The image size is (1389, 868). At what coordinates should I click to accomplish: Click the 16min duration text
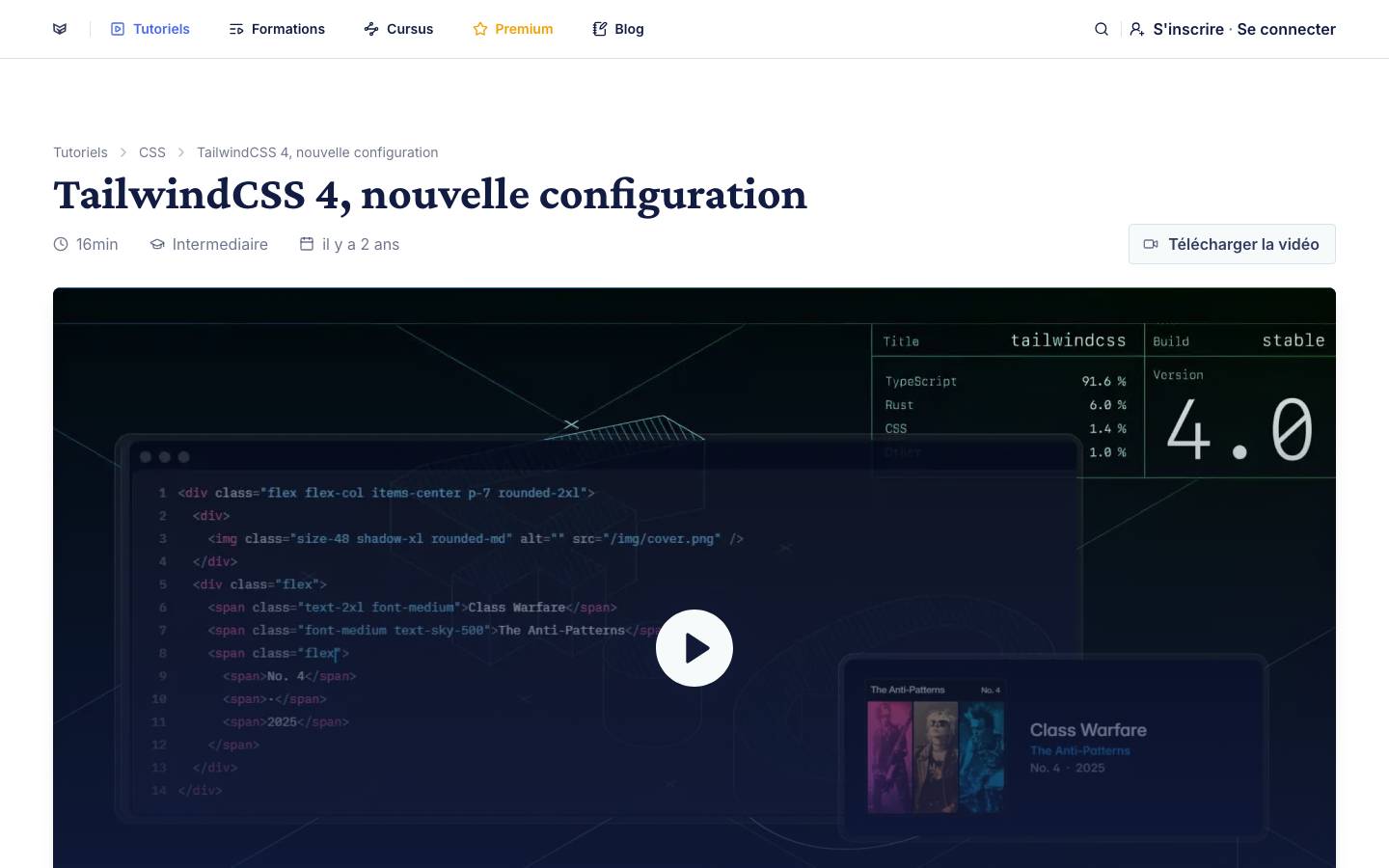(97, 244)
